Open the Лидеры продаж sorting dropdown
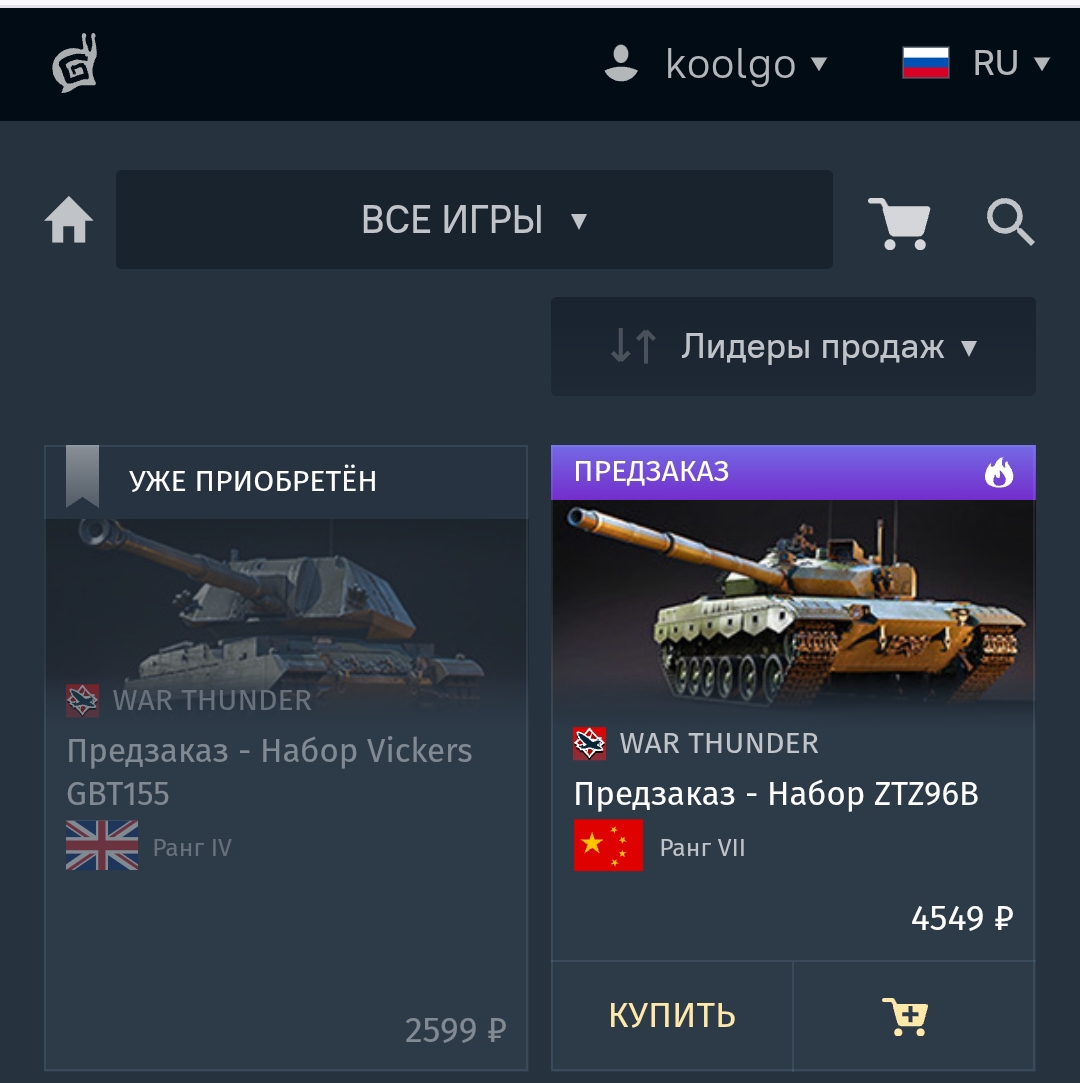Screen dimensions: 1080x1083 pyautogui.click(x=793, y=346)
